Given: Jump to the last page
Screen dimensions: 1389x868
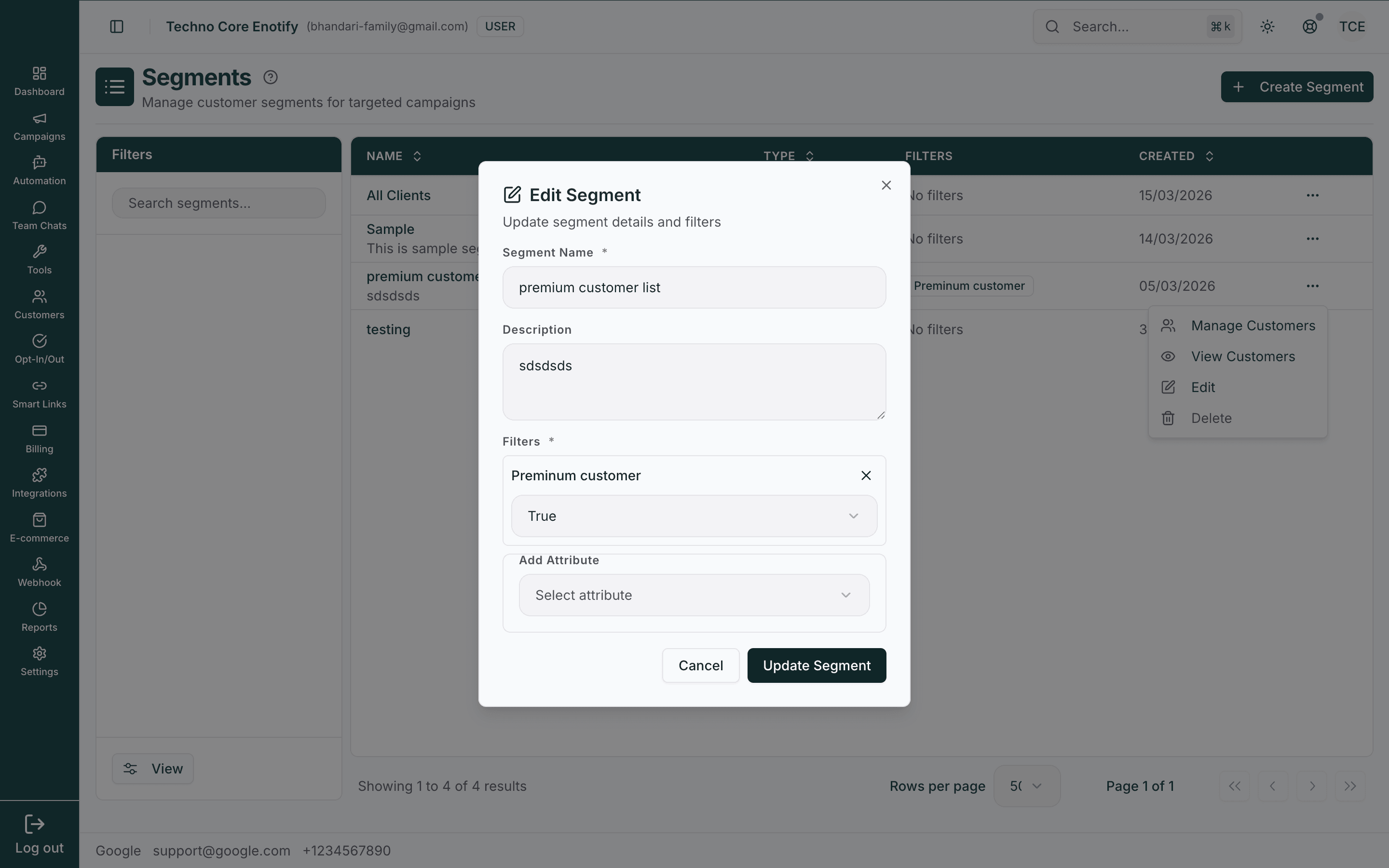Looking at the screenshot, I should (x=1350, y=786).
